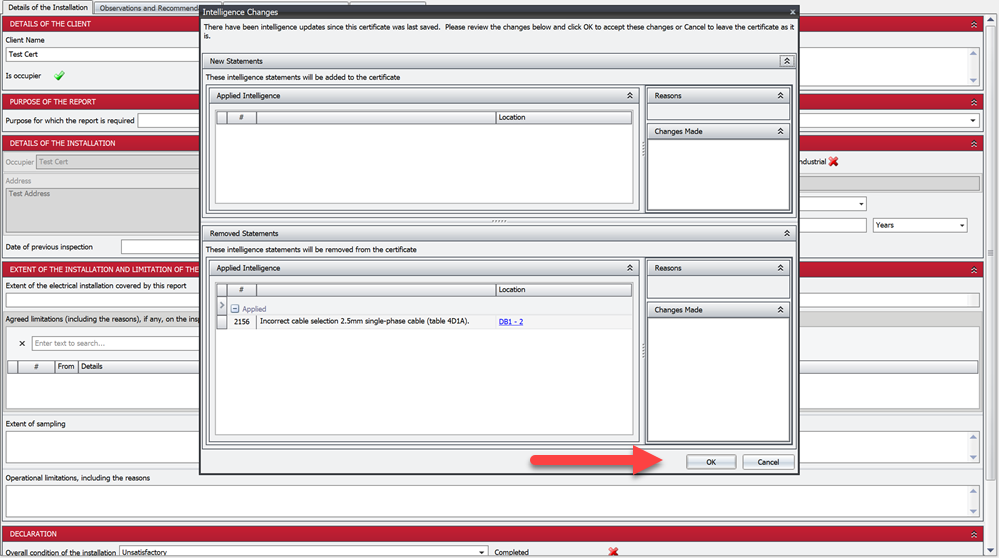Click the Enter text to search field
This screenshot has width=1000, height=558.
pyautogui.click(x=115, y=343)
